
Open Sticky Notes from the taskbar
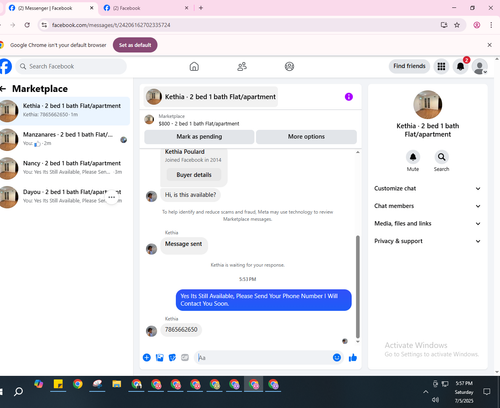tap(58, 385)
